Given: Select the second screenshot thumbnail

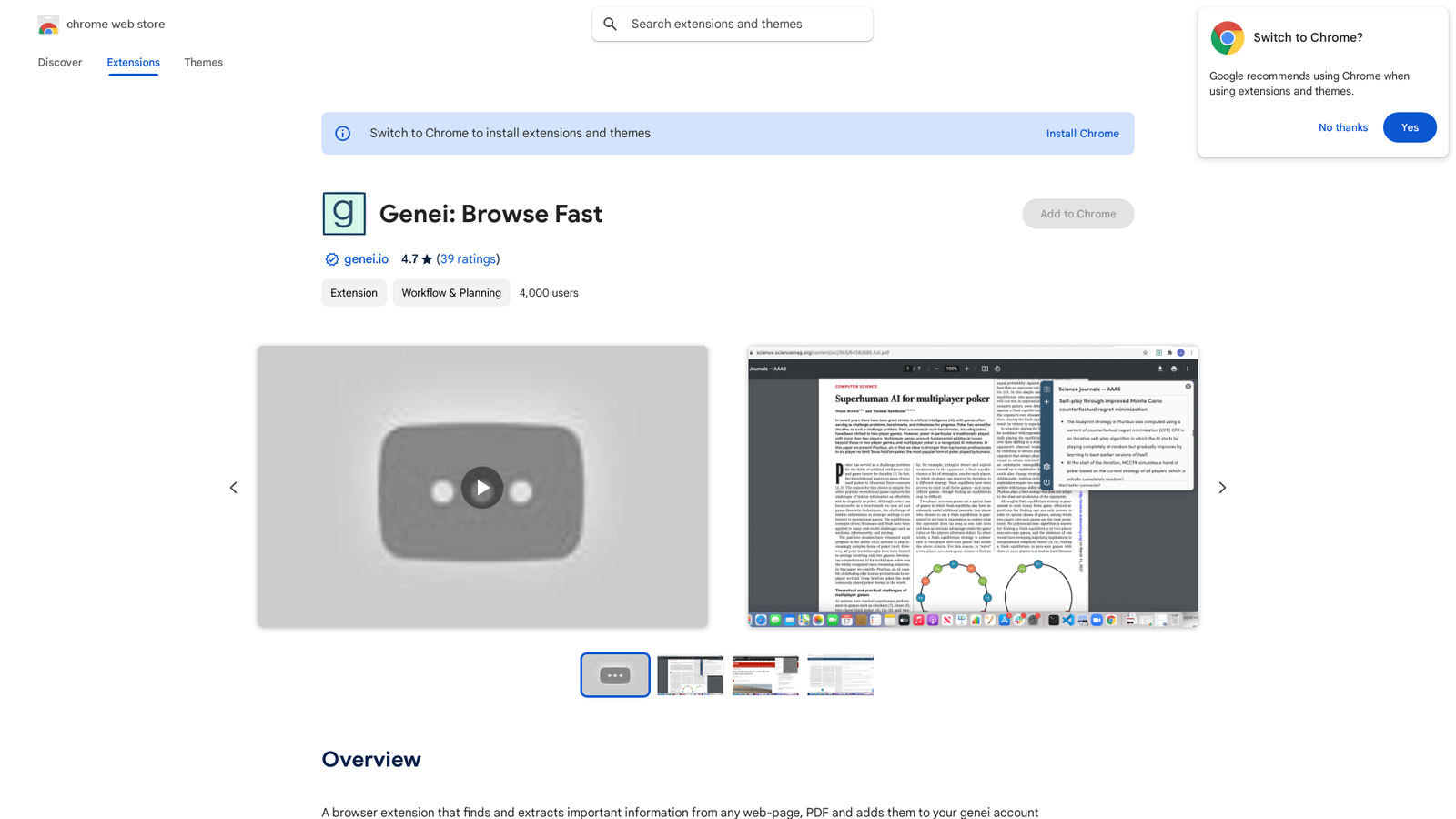Looking at the screenshot, I should (691, 675).
